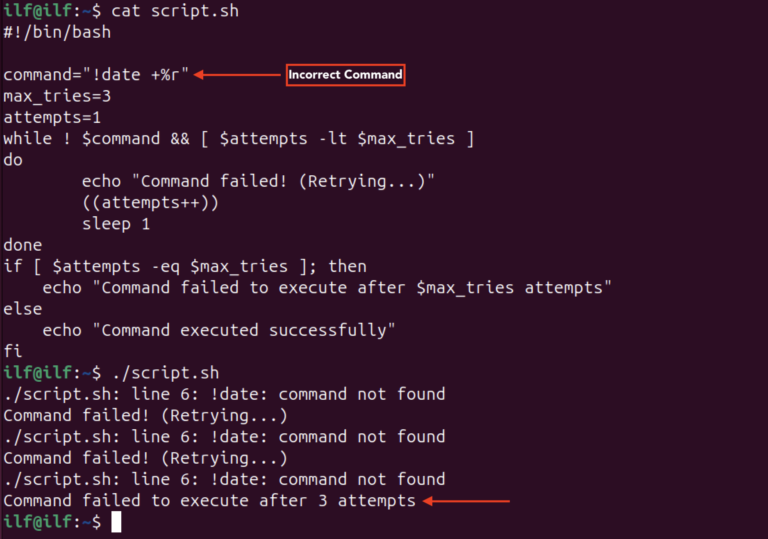Click the 'if [ $attempts -eq $max_tries ]' line
This screenshot has width=768, height=539.
click(x=185, y=267)
